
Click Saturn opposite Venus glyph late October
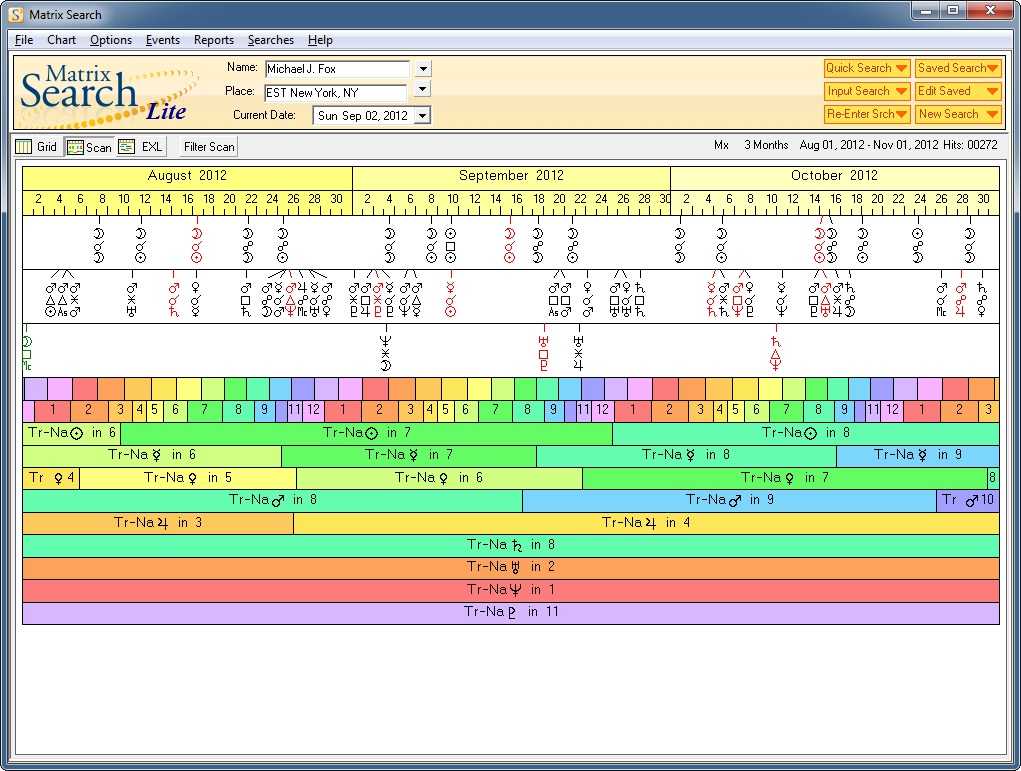[x=981, y=299]
